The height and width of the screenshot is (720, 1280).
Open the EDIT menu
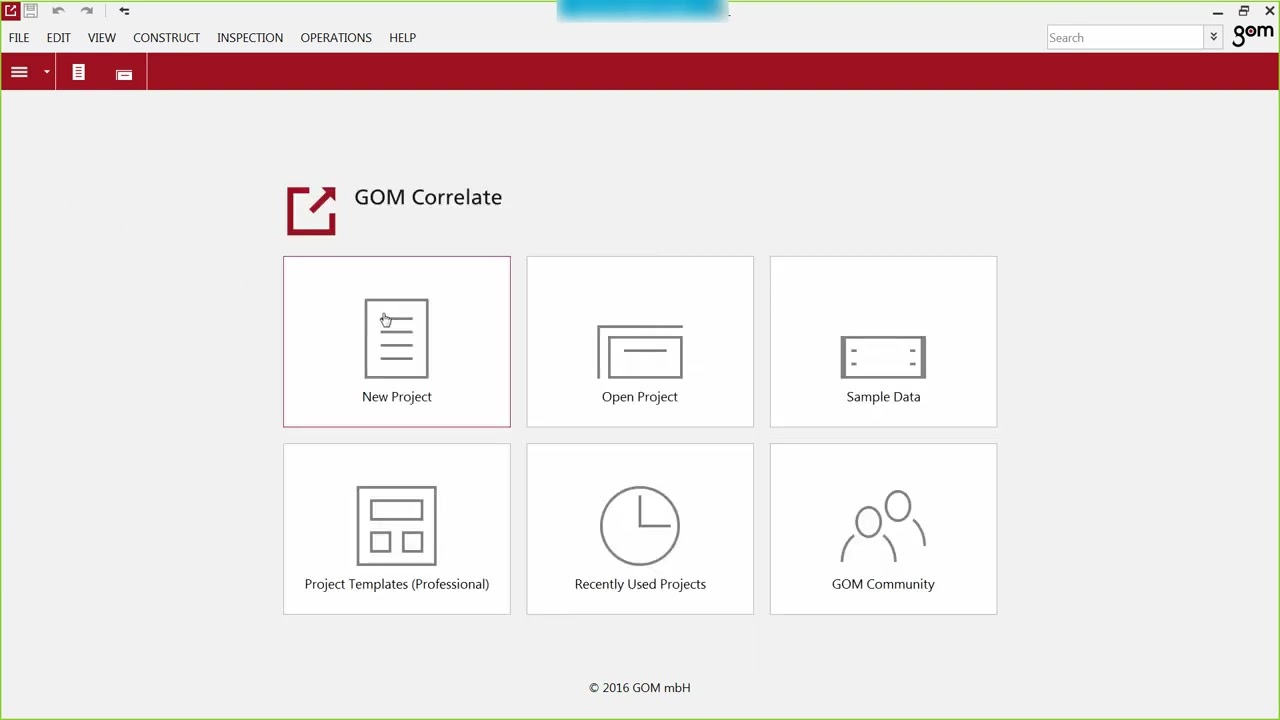pyautogui.click(x=58, y=37)
